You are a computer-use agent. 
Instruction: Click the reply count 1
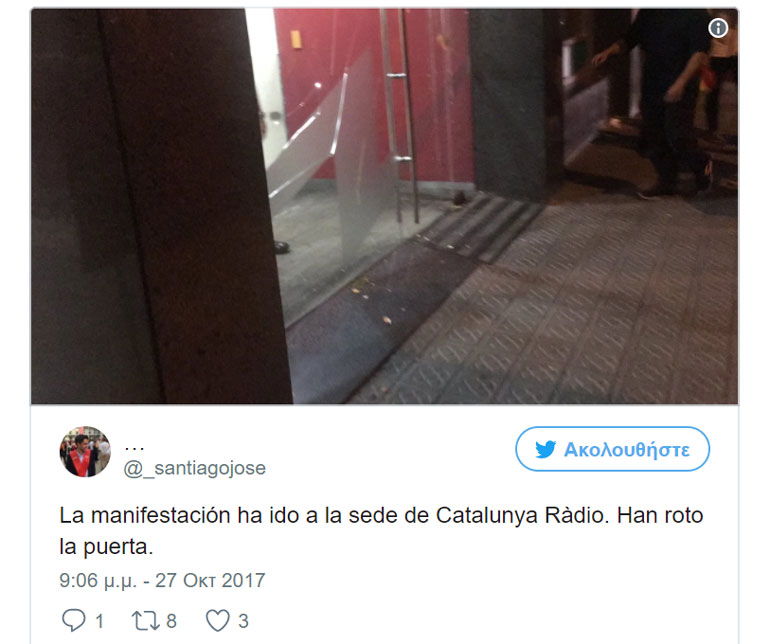[99, 621]
